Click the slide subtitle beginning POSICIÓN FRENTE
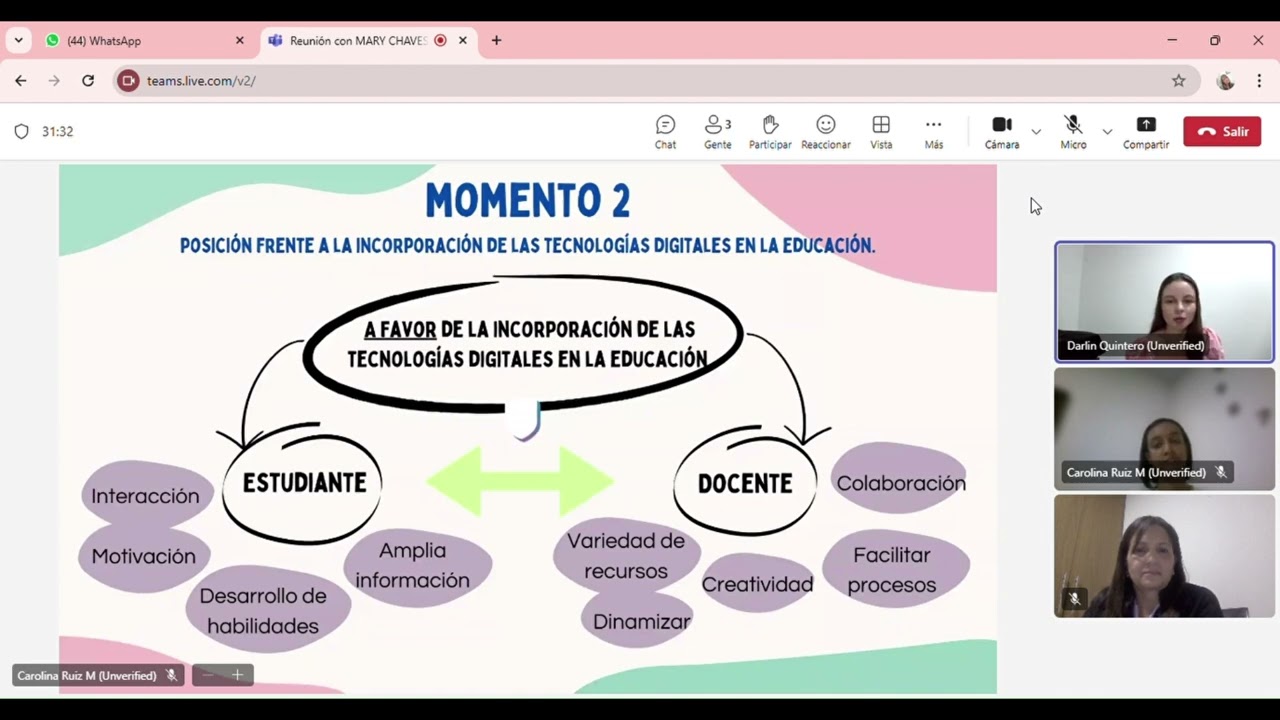Image resolution: width=1280 pixels, height=720 pixels. pyautogui.click(x=528, y=245)
